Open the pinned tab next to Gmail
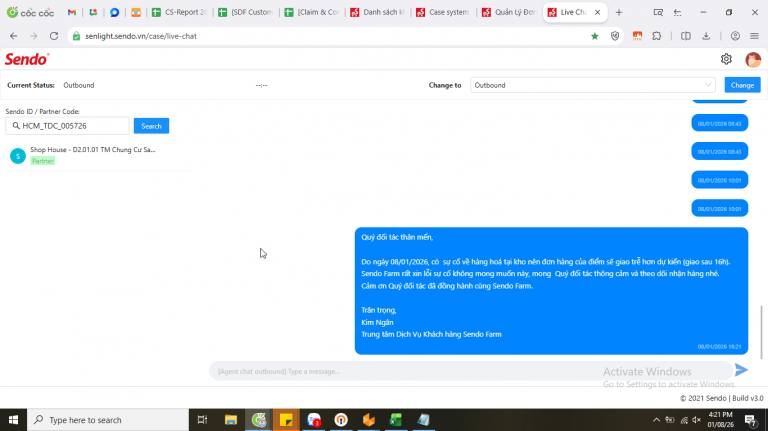Image resolution: width=768 pixels, height=431 pixels. coord(93,12)
